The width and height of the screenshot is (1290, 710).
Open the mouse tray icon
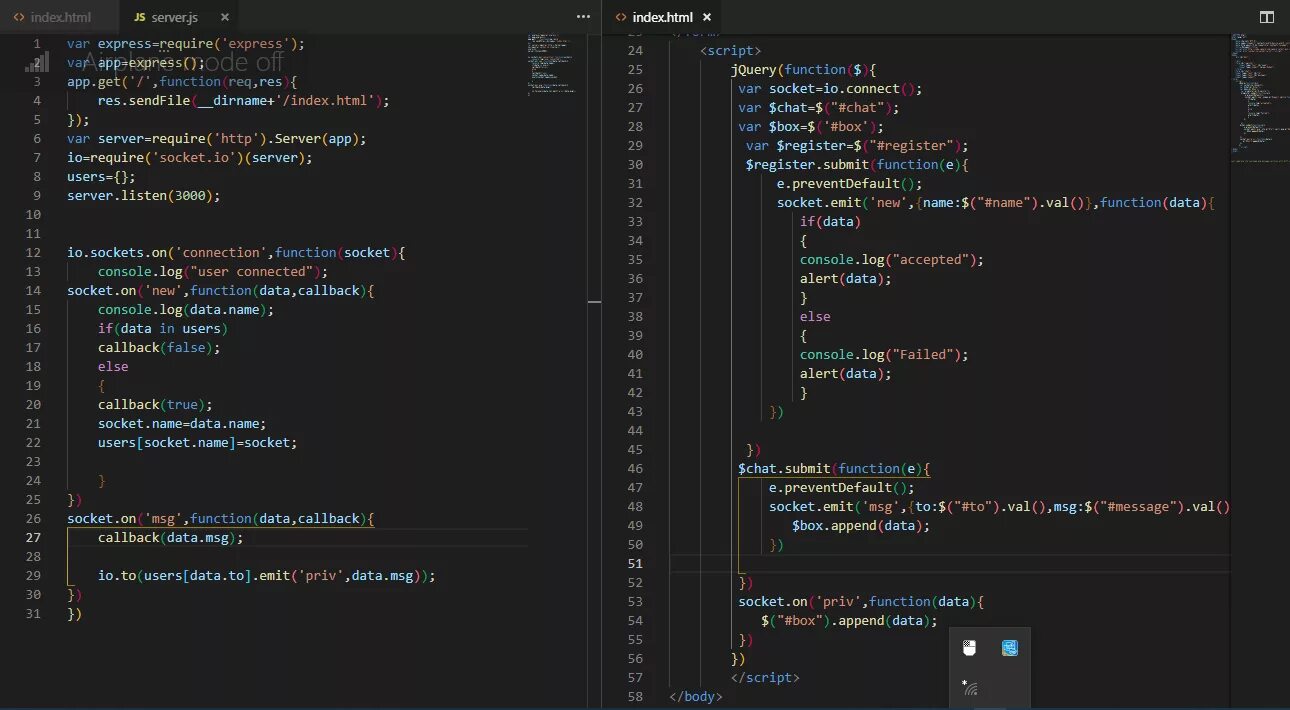pyautogui.click(x=968, y=648)
